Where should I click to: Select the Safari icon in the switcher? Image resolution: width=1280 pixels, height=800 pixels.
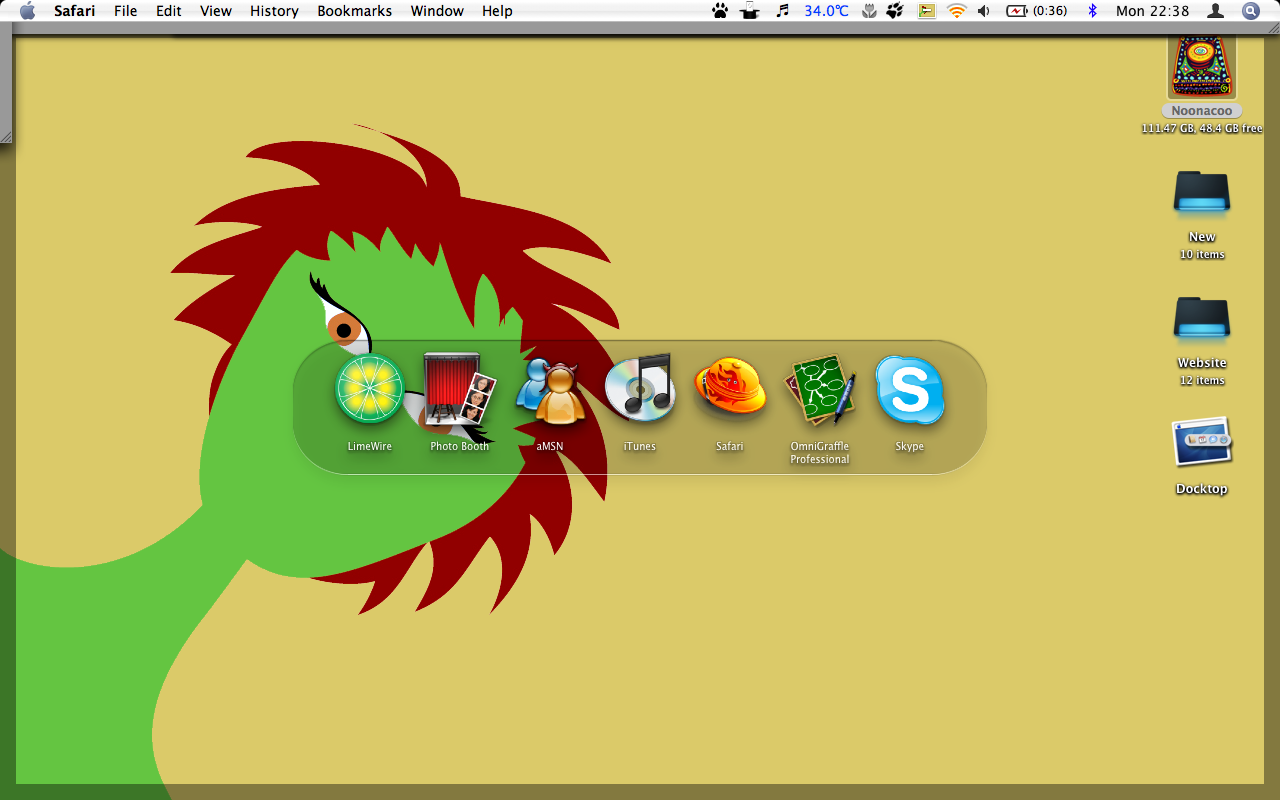click(730, 389)
